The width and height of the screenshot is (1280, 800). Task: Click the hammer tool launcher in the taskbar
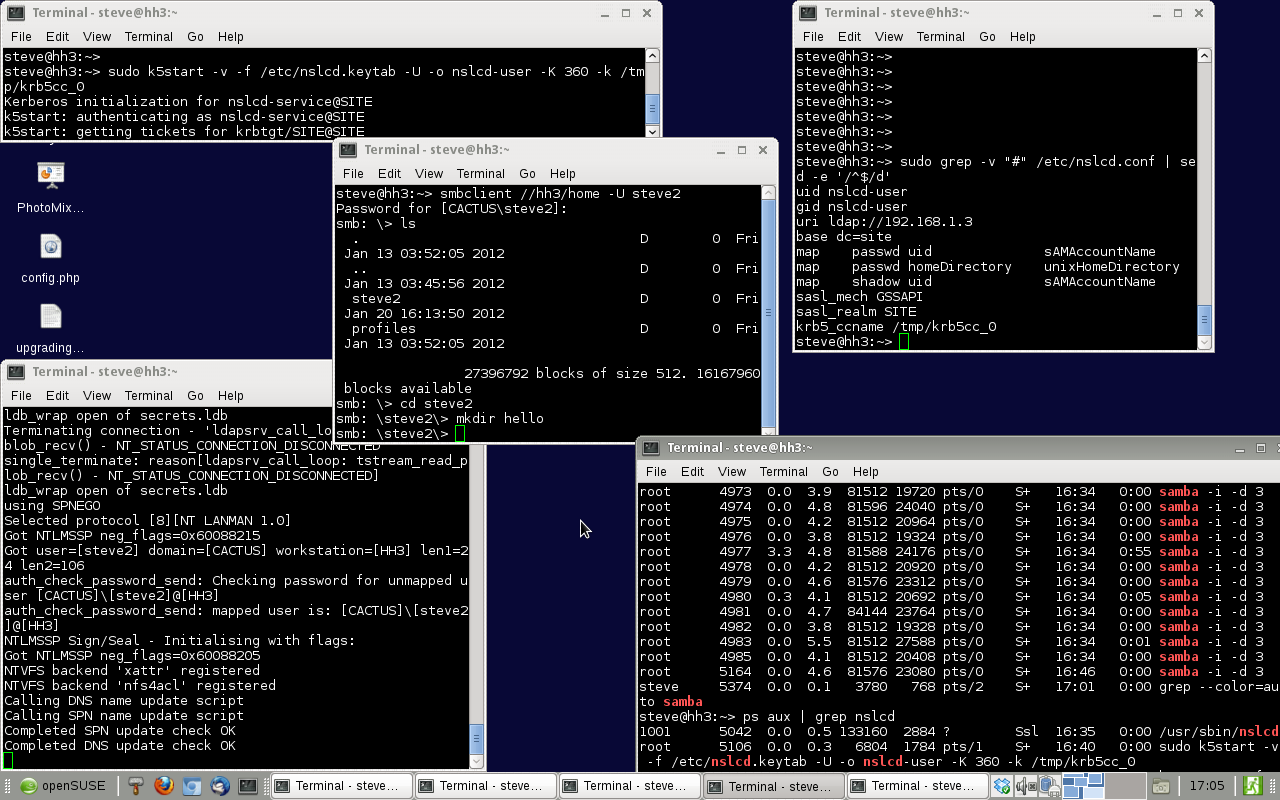pyautogui.click(x=136, y=786)
